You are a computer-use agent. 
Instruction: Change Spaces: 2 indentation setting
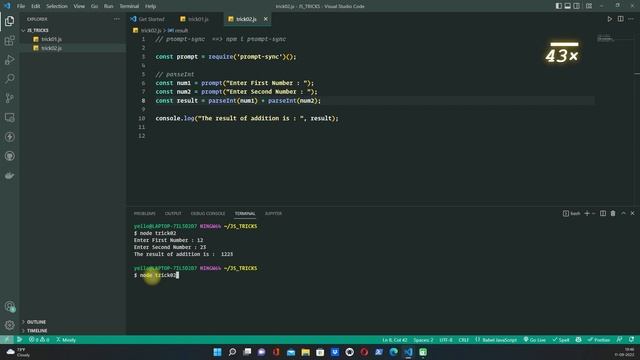pos(423,340)
